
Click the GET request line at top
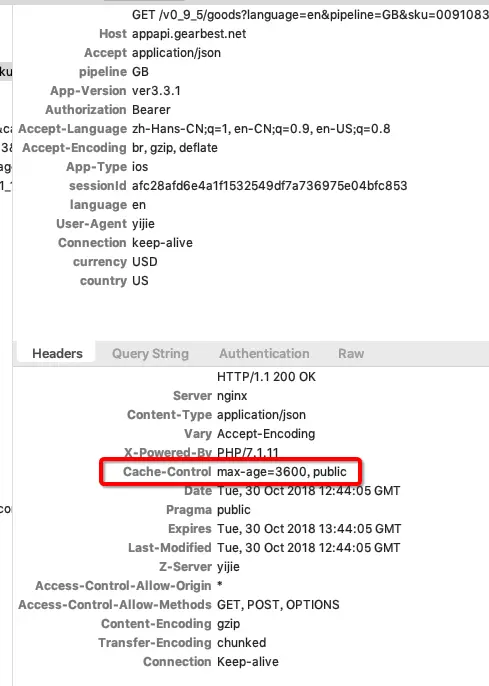pyautogui.click(x=310, y=15)
